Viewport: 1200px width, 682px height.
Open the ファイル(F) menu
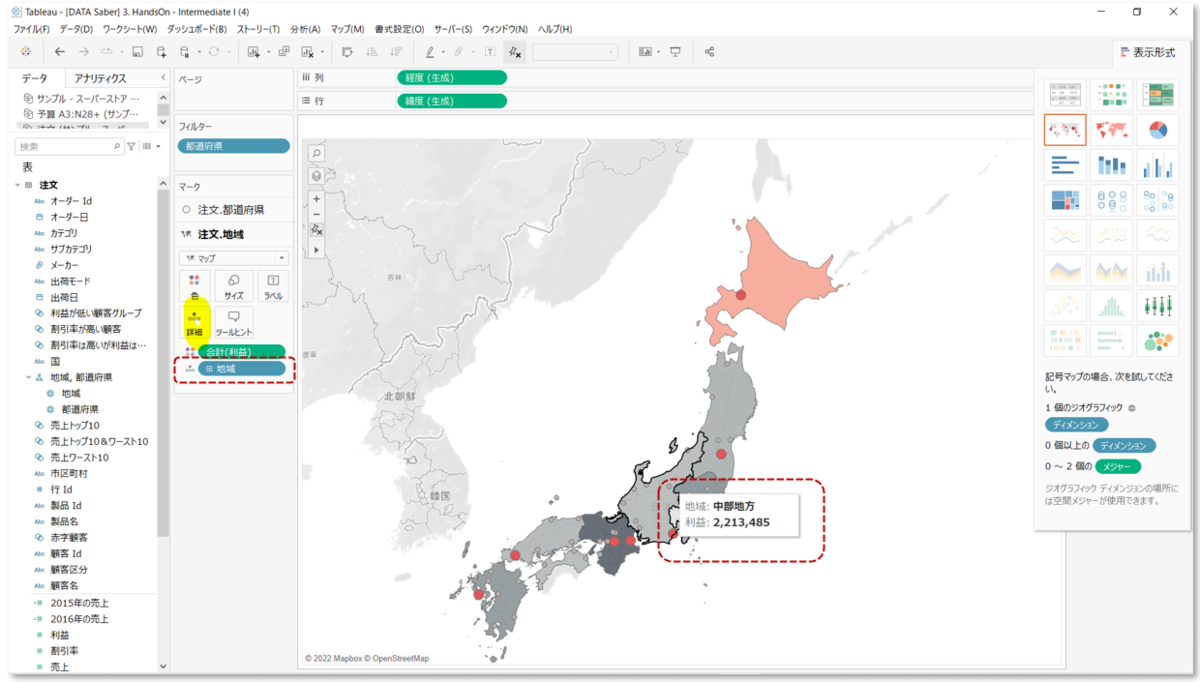tap(32, 30)
